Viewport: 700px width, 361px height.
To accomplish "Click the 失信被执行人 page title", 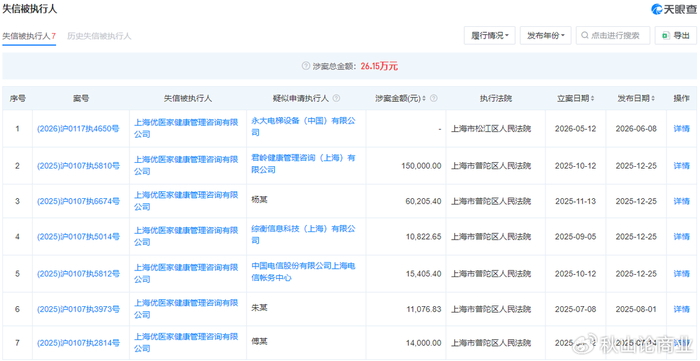I will click(x=30, y=9).
